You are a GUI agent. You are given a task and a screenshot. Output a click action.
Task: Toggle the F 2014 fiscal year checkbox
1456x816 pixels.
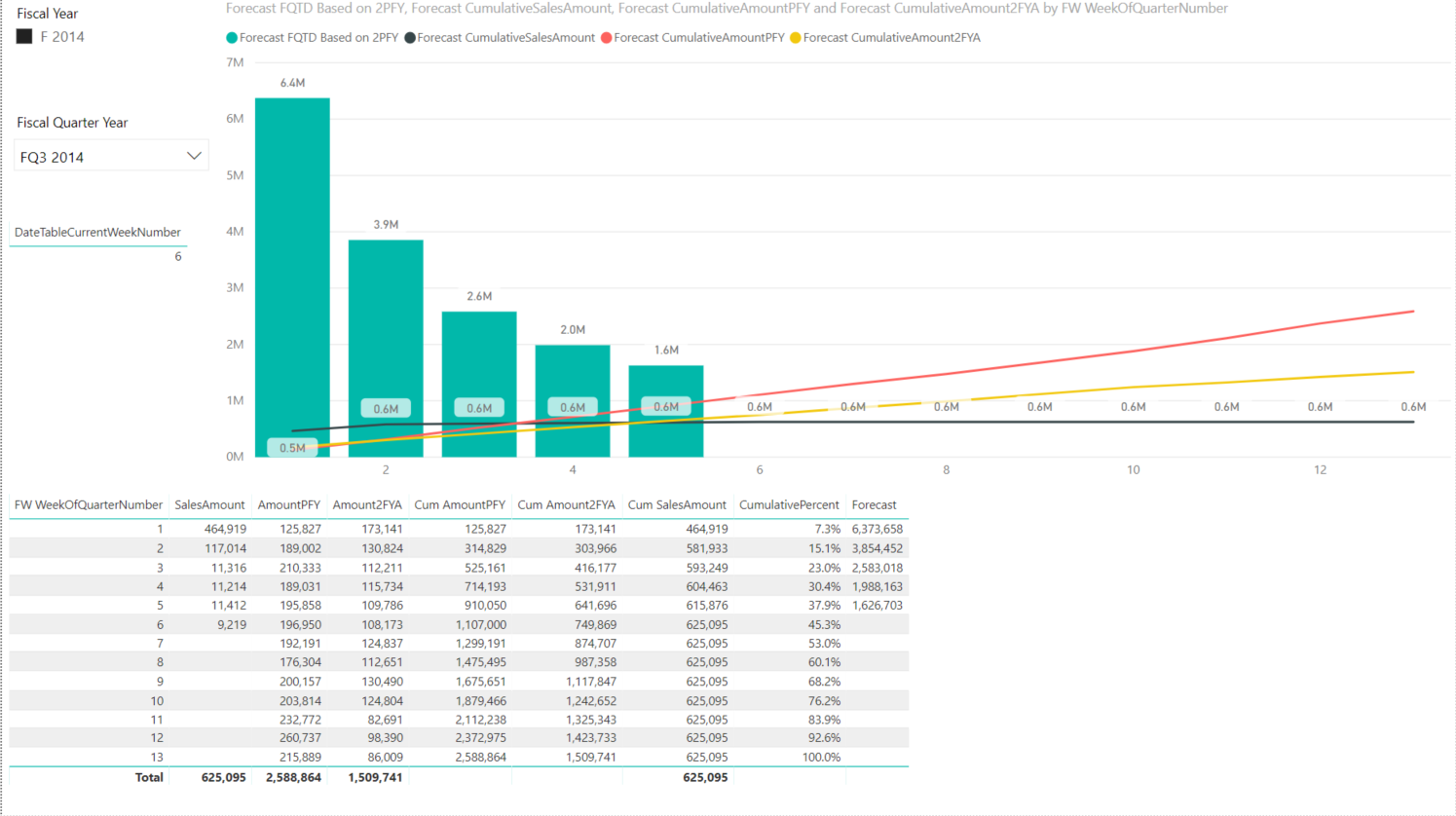[24, 36]
